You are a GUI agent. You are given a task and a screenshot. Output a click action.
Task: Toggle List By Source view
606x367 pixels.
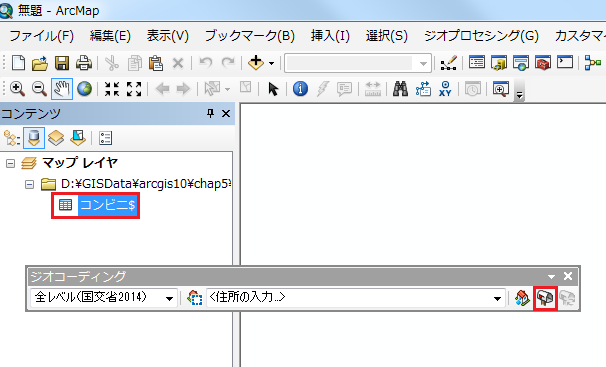point(34,138)
